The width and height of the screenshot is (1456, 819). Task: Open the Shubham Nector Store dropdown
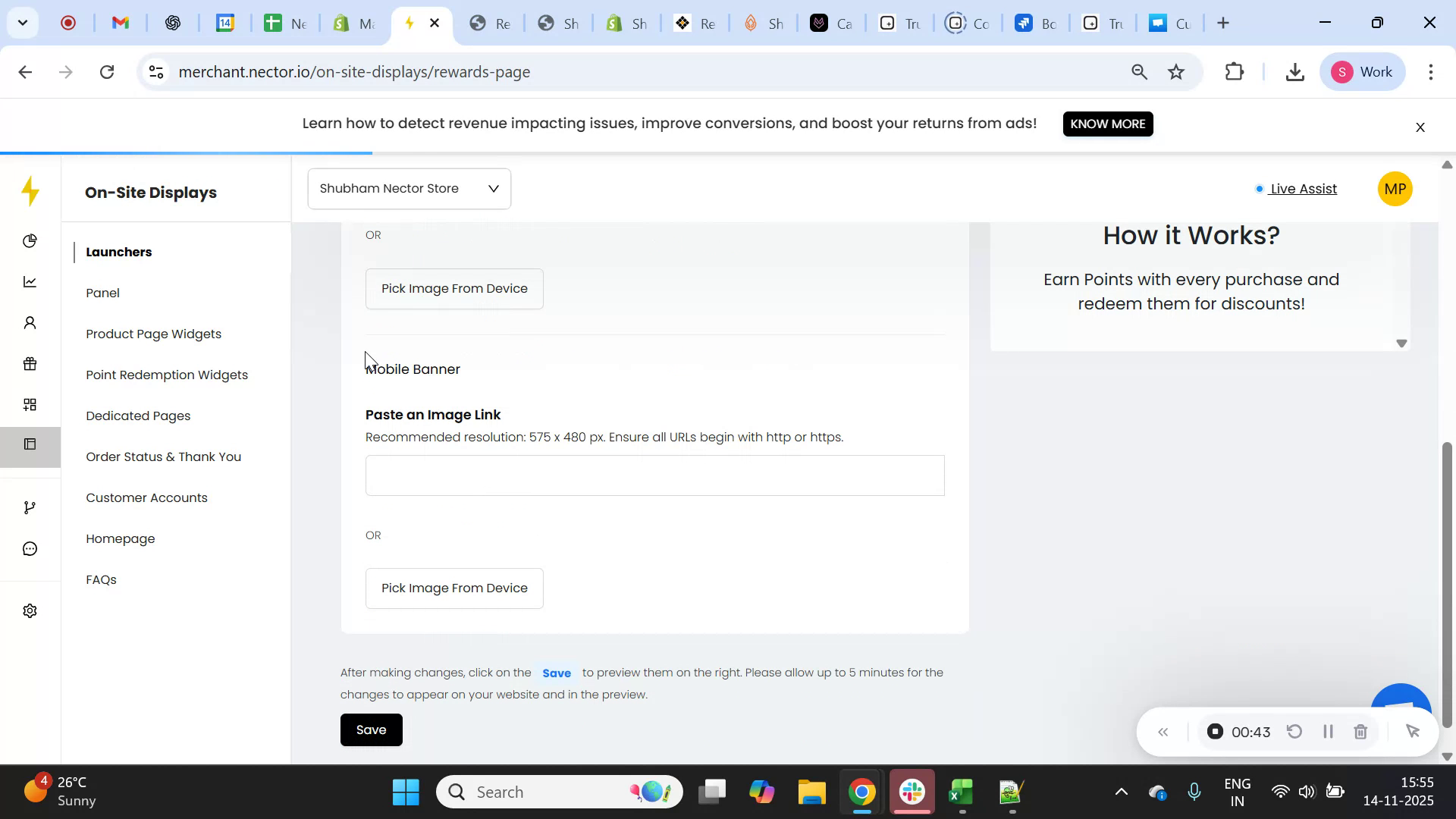408,188
